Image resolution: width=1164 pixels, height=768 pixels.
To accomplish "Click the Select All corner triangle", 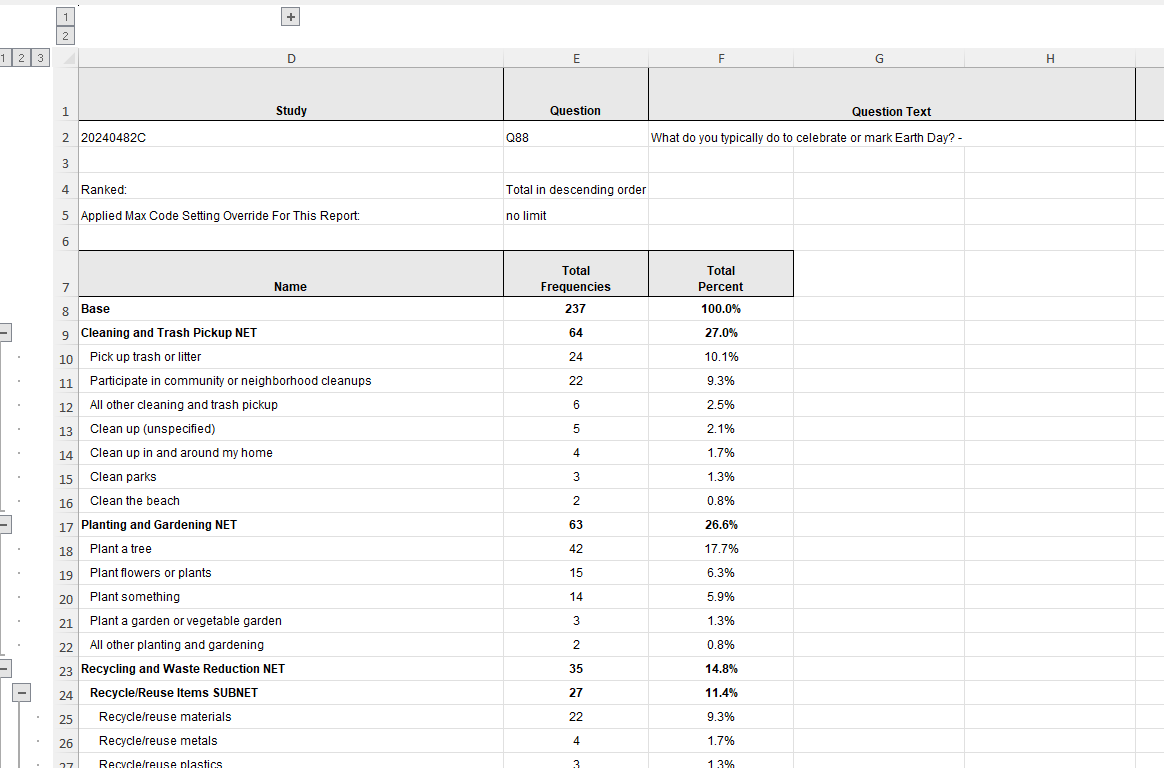I will [67, 59].
